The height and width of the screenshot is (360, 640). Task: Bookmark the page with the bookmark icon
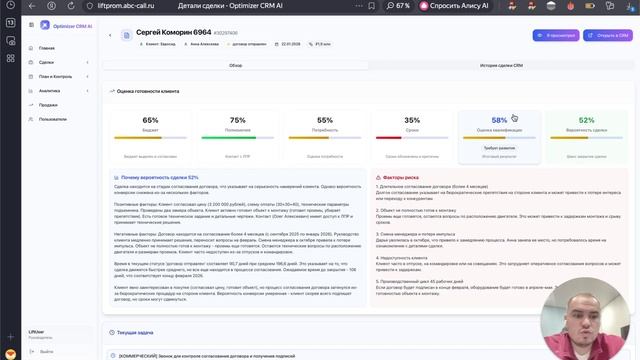371,6
